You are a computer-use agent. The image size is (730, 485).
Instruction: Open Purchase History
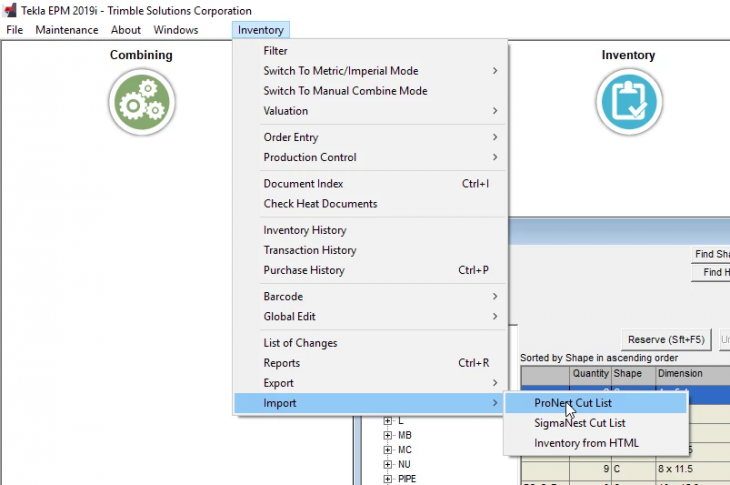point(370,270)
